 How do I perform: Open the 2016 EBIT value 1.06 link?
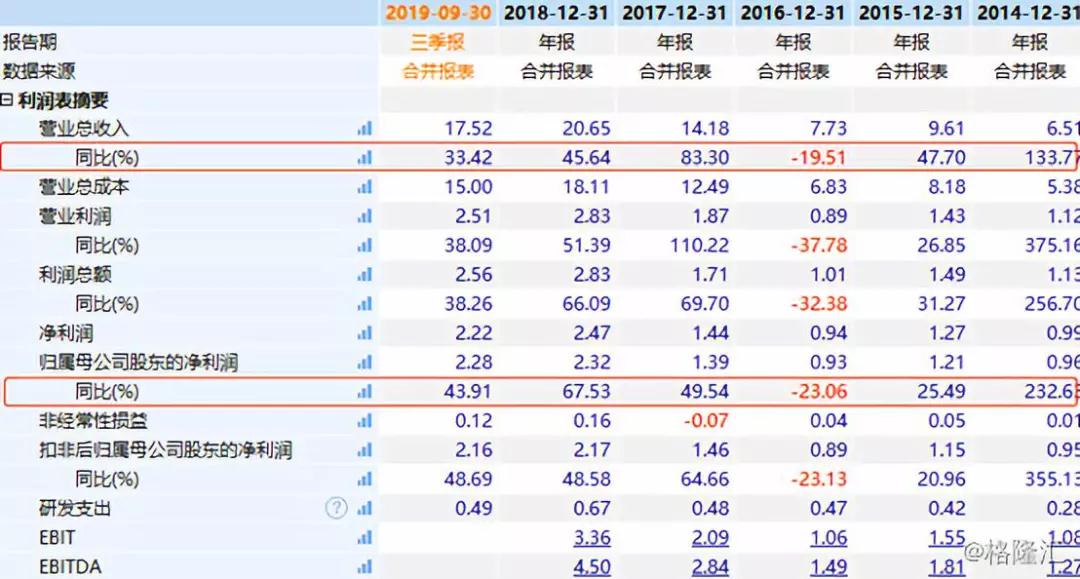tap(828, 538)
